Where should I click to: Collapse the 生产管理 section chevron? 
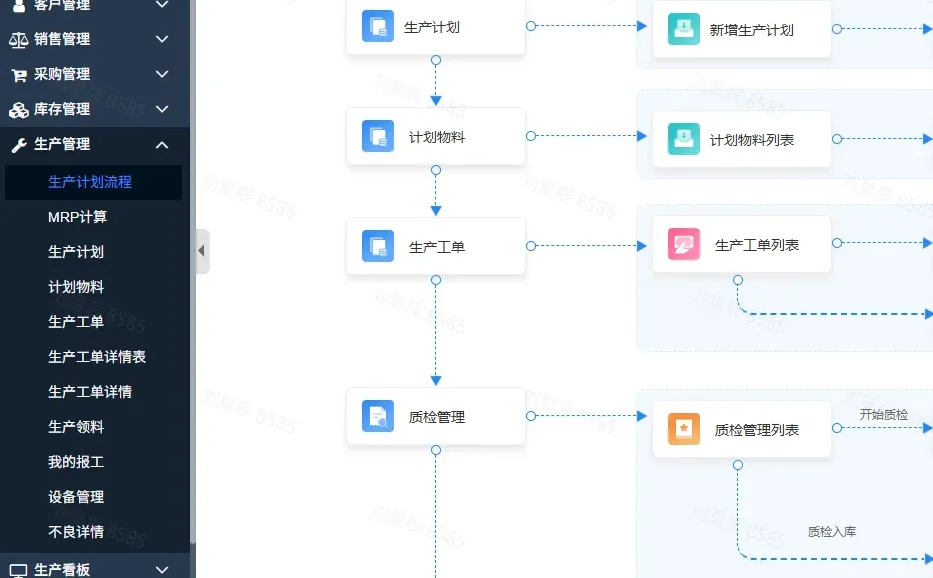[163, 144]
